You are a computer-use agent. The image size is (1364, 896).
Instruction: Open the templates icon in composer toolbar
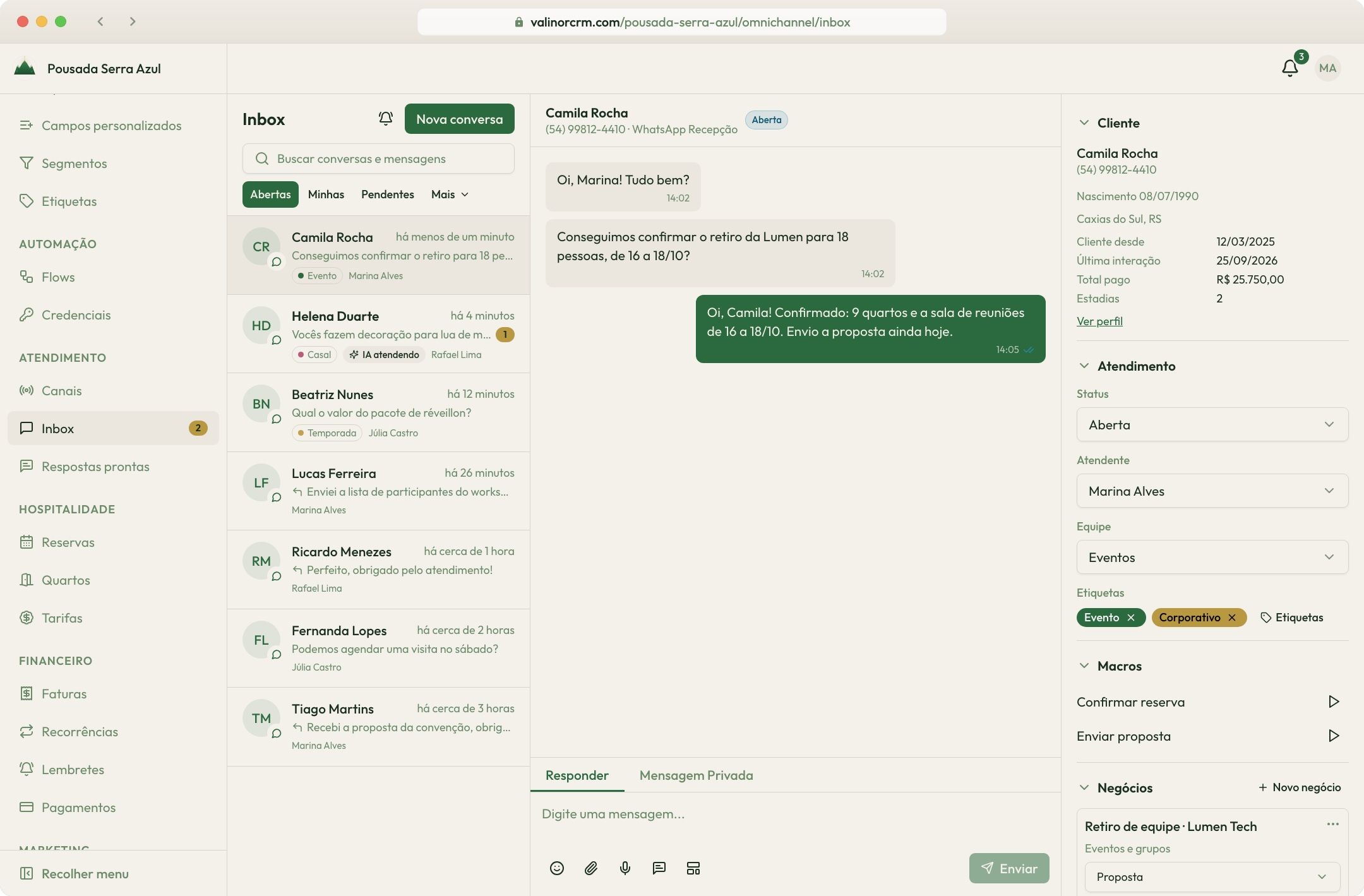pos(693,868)
